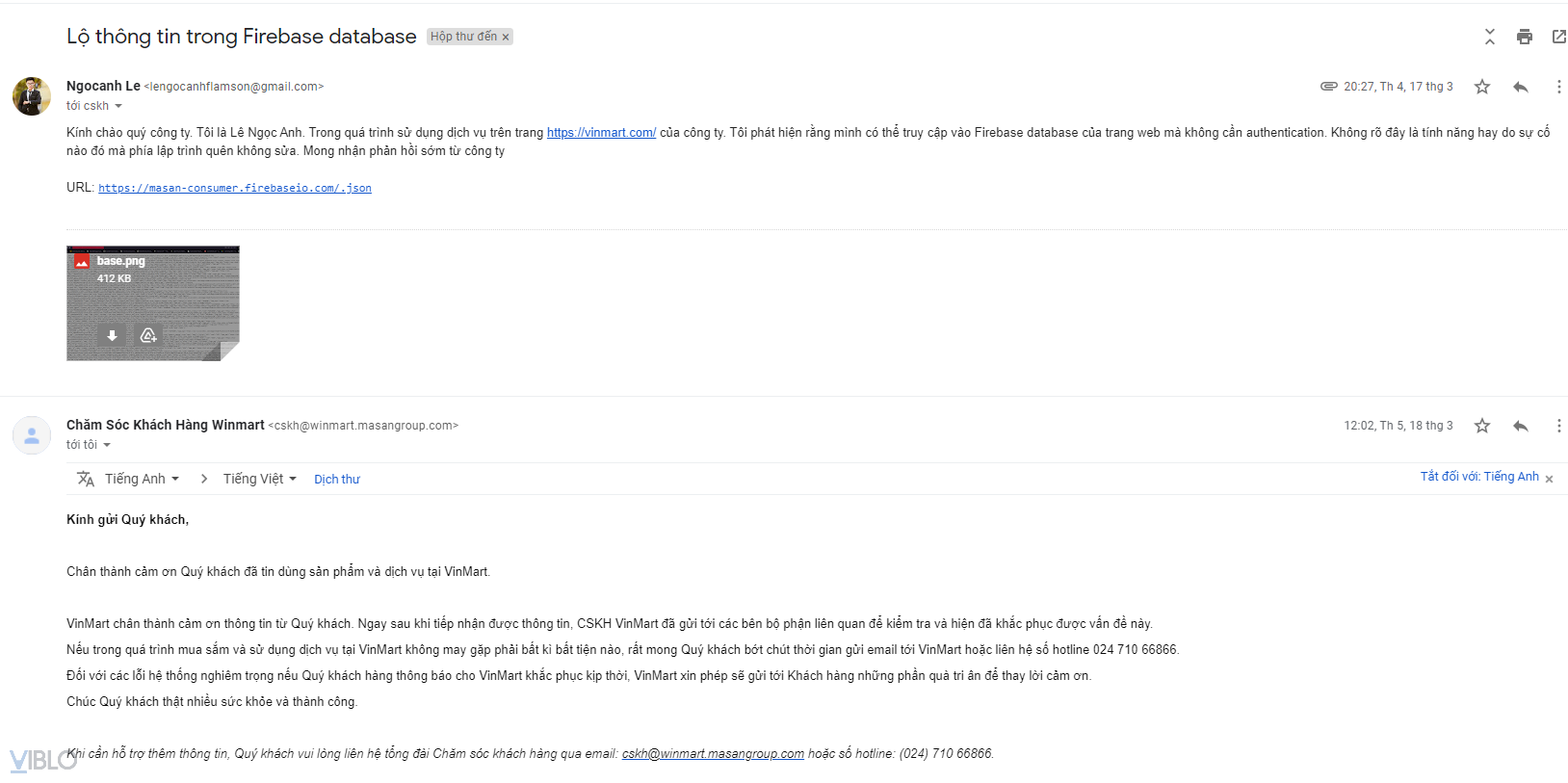The width and height of the screenshot is (1568, 783).
Task: Open the "Tiếng Việt" target language dropdown
Action: click(259, 479)
